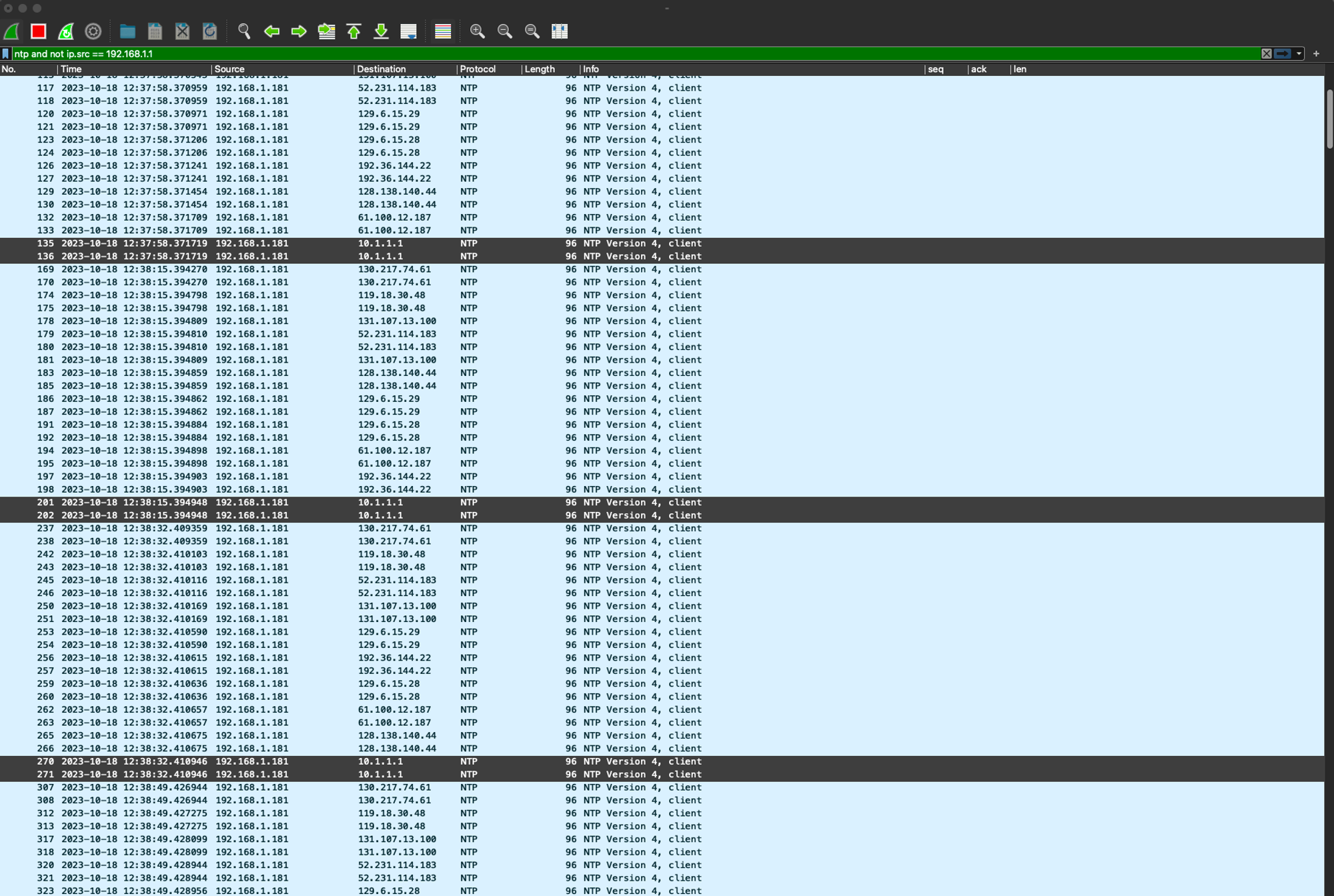Clear the display filter
Screen dimensions: 1334x896
[1266, 54]
